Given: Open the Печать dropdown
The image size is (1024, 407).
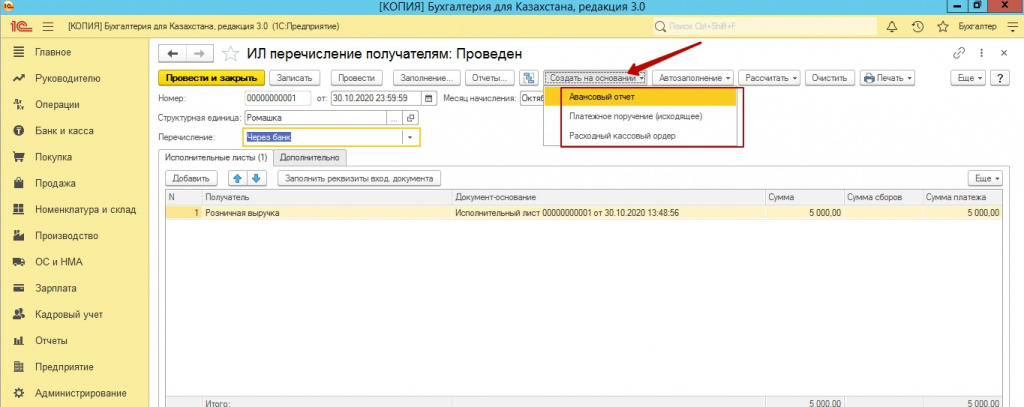Looking at the screenshot, I should [887, 78].
